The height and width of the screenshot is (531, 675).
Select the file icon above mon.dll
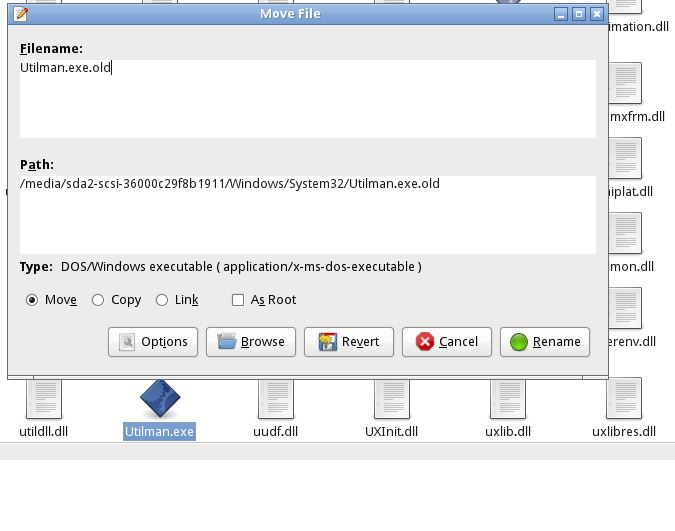click(x=625, y=233)
